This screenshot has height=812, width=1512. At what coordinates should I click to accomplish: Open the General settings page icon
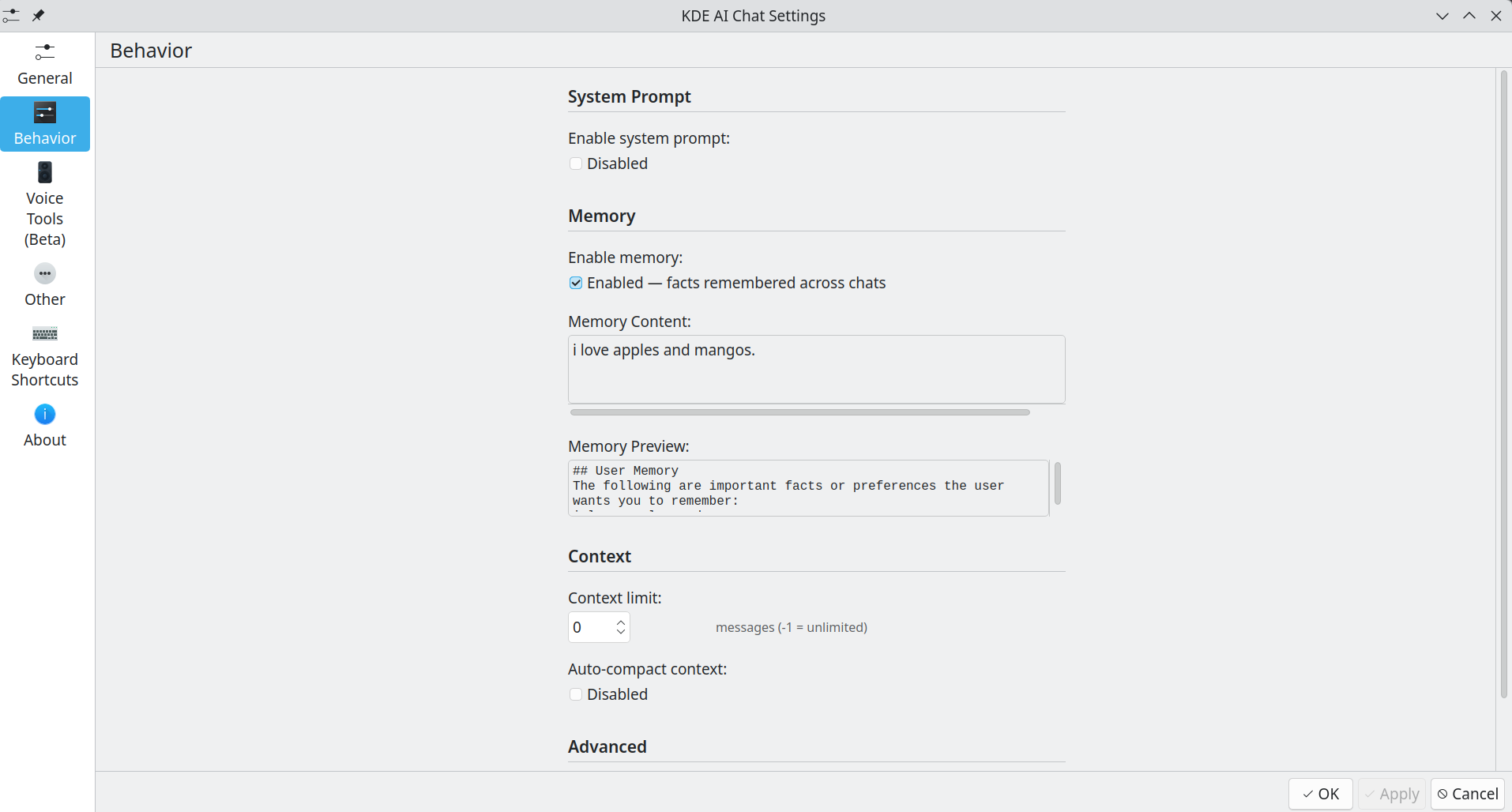[x=45, y=52]
